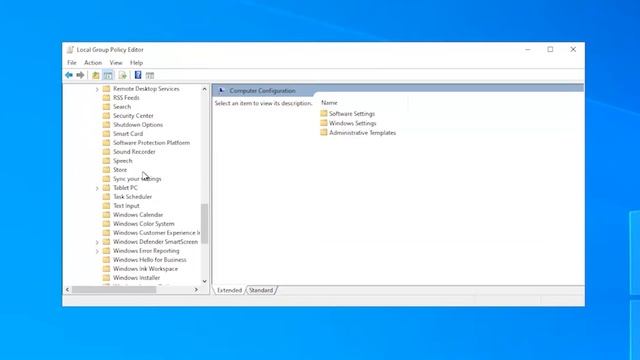Viewport: 640px width, 360px height.
Task: Select Windows Color System tree item
Action: point(144,224)
